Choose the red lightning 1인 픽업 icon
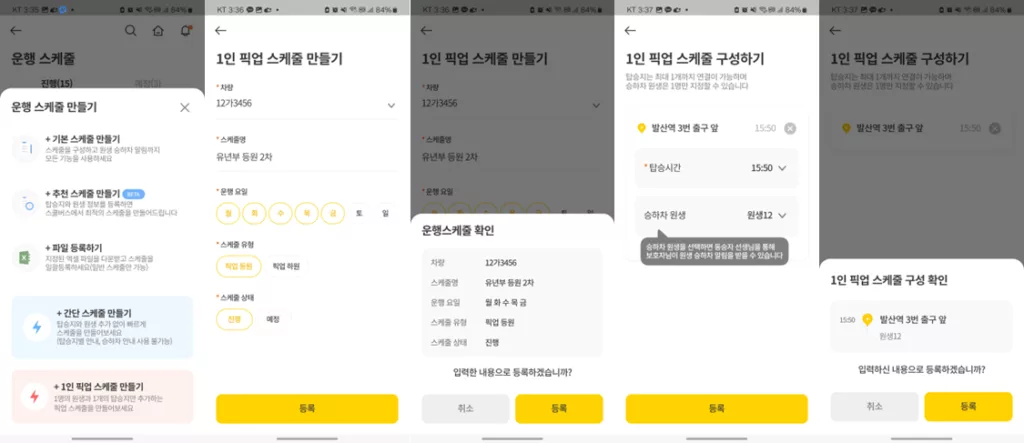This screenshot has height=443, width=1024. (x=33, y=396)
